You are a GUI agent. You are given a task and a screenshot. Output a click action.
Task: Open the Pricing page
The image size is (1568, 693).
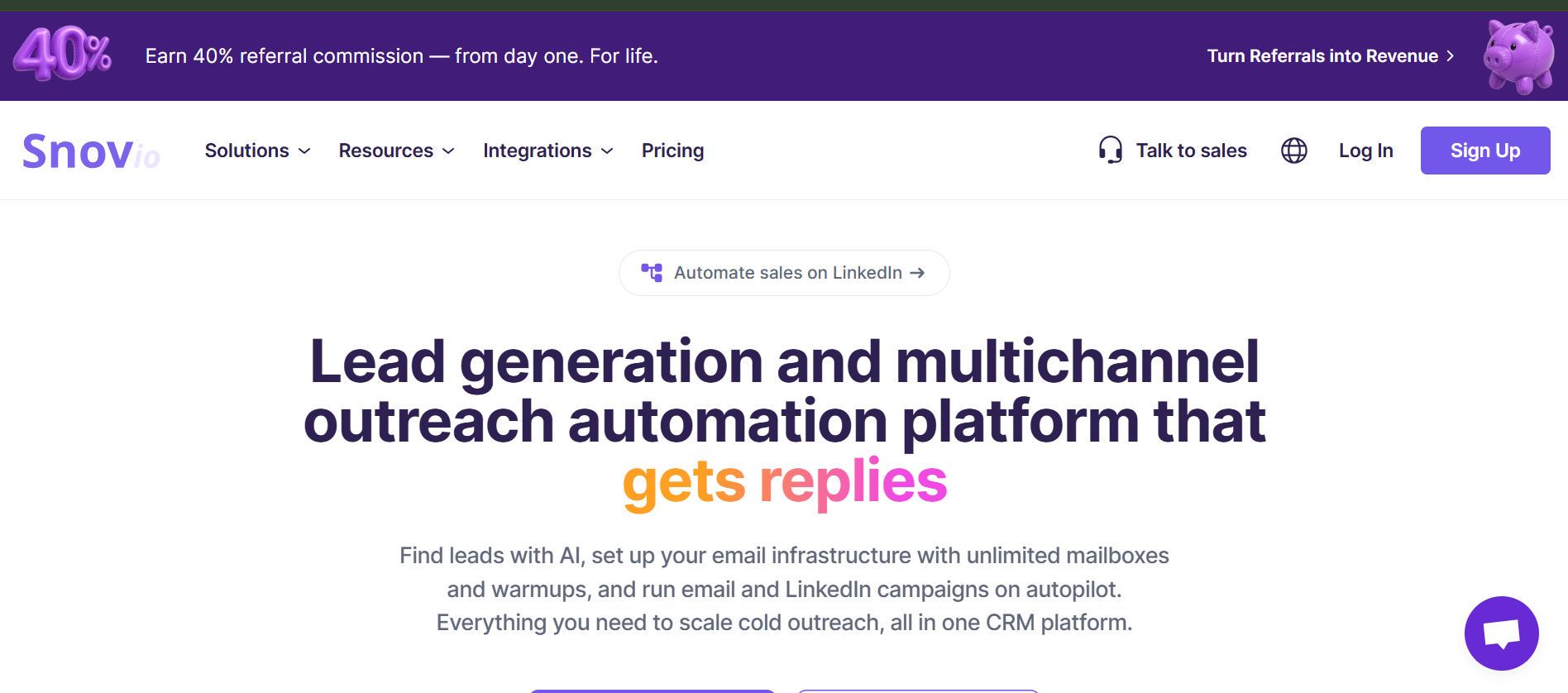coord(672,151)
